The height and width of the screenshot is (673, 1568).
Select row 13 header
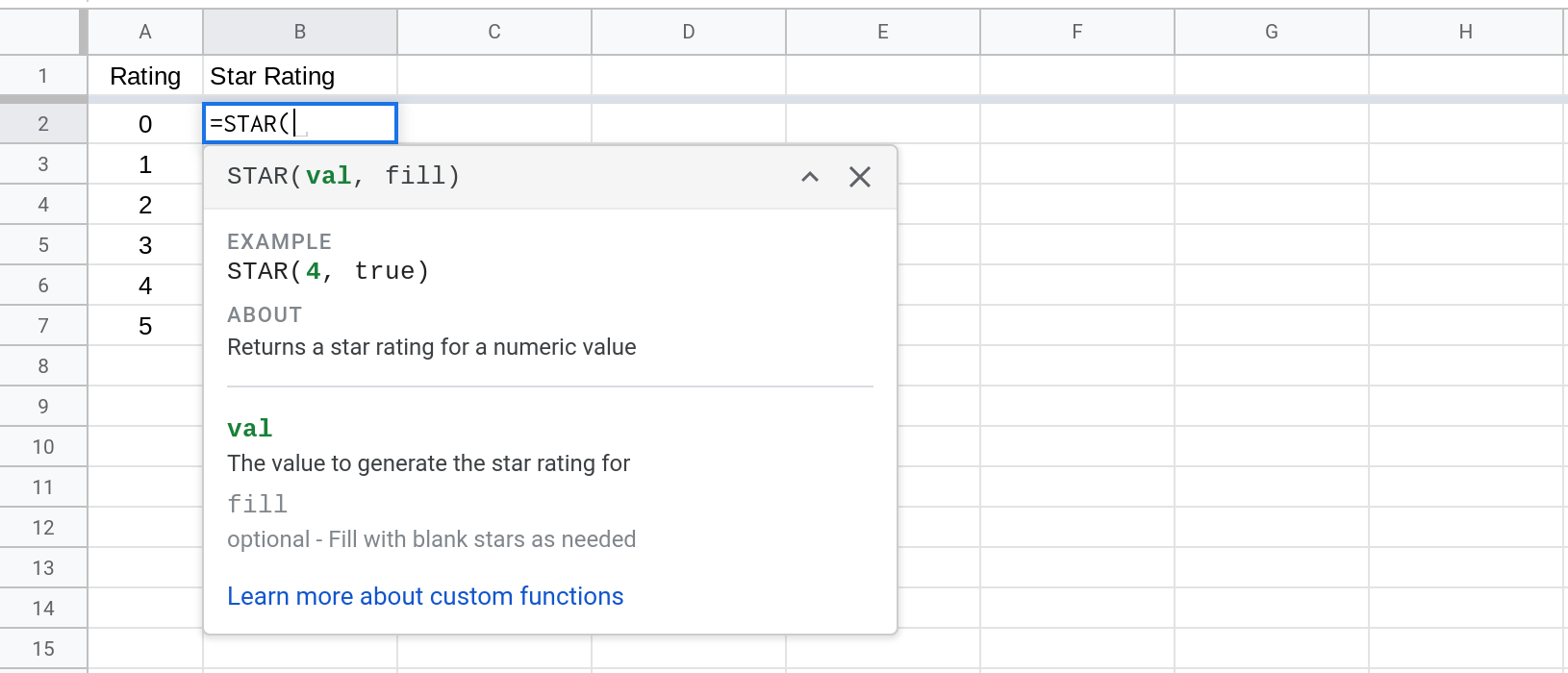pyautogui.click(x=43, y=568)
